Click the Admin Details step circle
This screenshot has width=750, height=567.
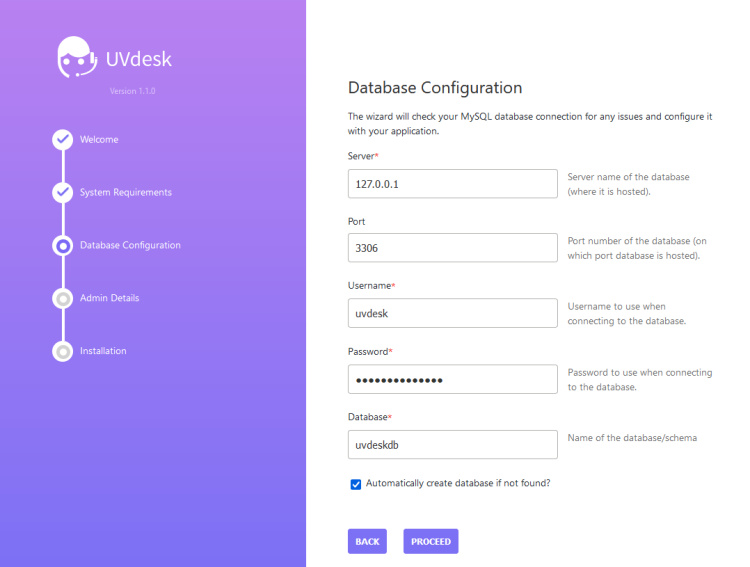click(x=63, y=298)
